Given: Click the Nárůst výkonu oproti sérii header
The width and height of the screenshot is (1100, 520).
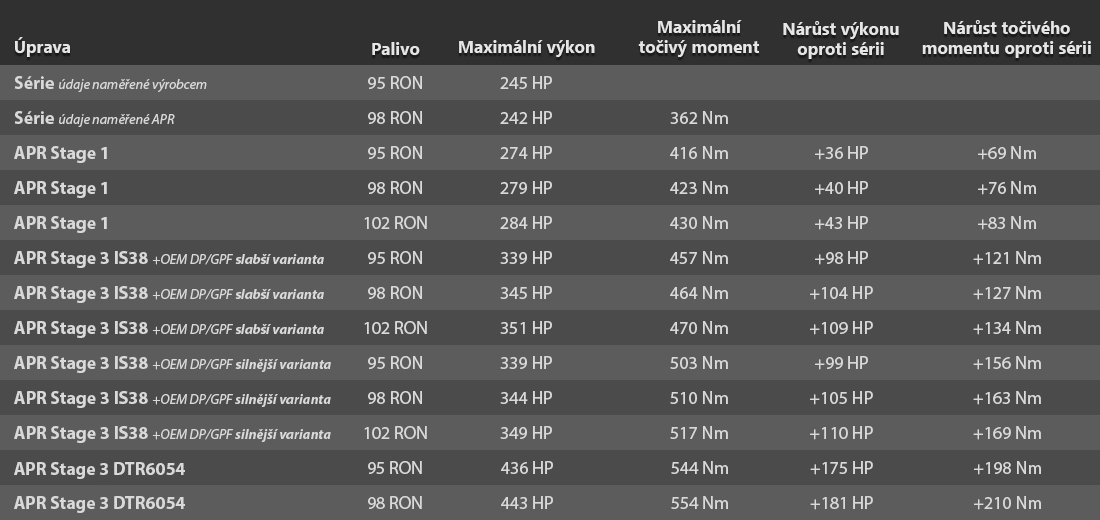Looking at the screenshot, I should pyautogui.click(x=840, y=39).
